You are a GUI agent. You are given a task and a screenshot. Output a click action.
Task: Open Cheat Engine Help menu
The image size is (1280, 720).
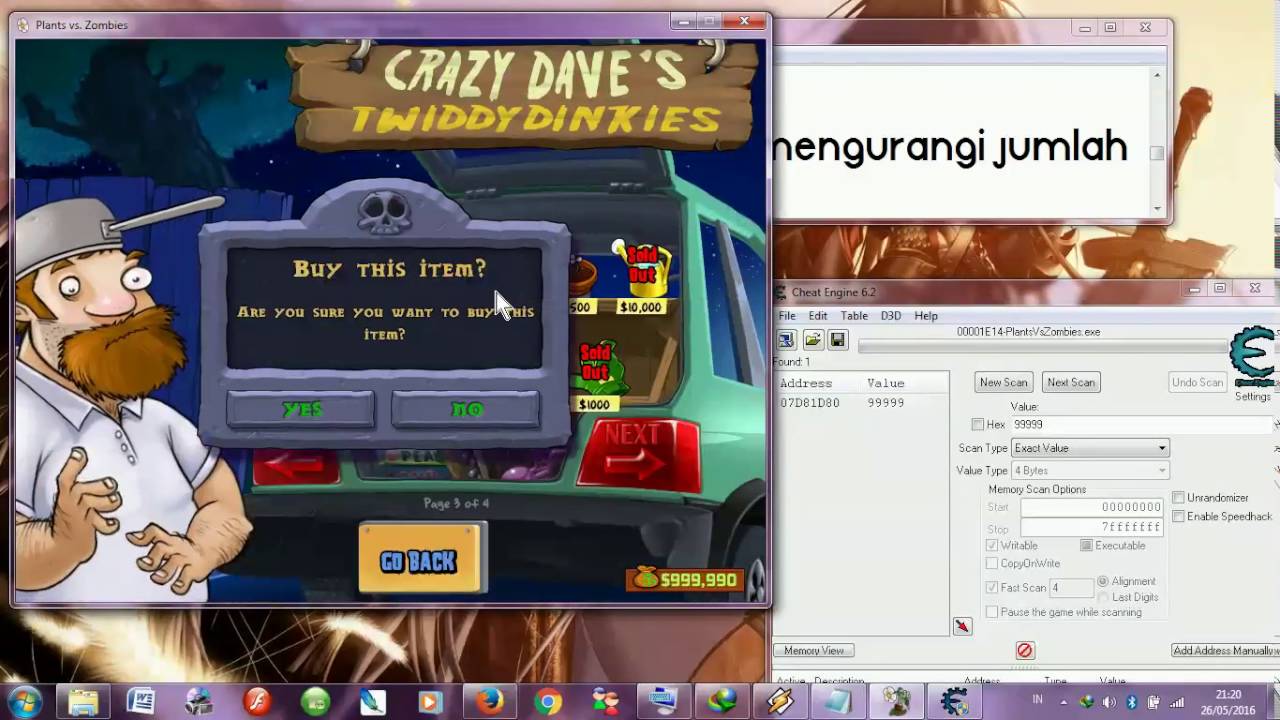click(926, 316)
